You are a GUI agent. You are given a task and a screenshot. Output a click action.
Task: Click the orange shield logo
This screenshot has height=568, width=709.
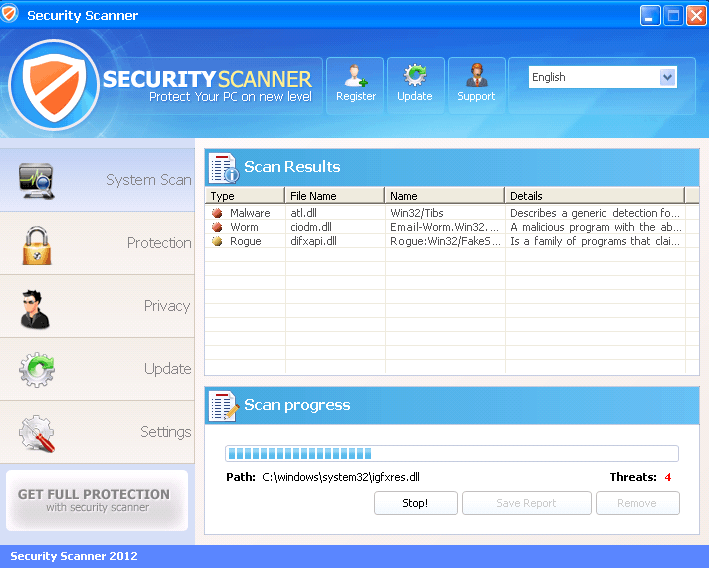(x=55, y=84)
